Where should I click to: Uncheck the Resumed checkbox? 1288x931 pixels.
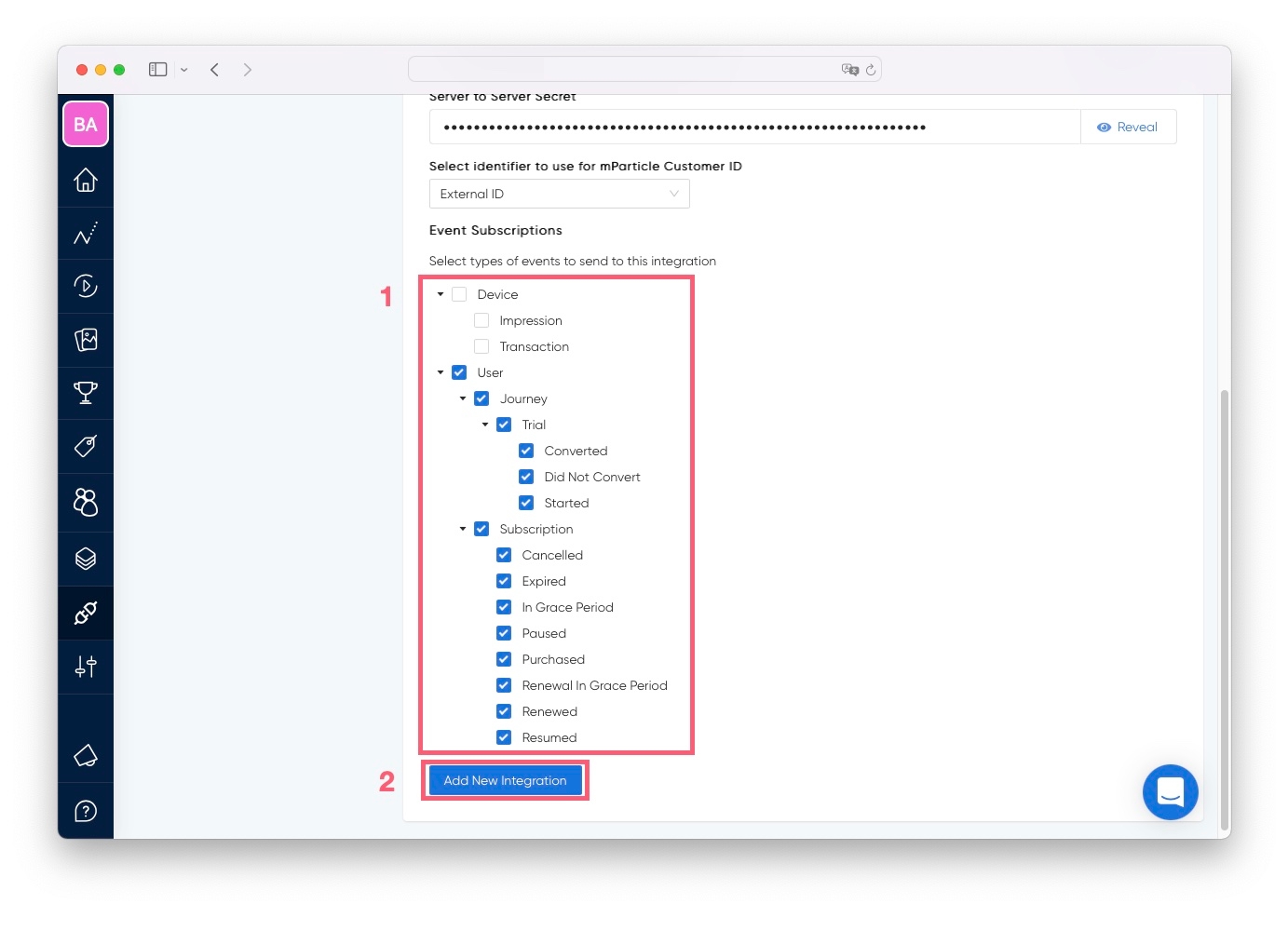504,737
